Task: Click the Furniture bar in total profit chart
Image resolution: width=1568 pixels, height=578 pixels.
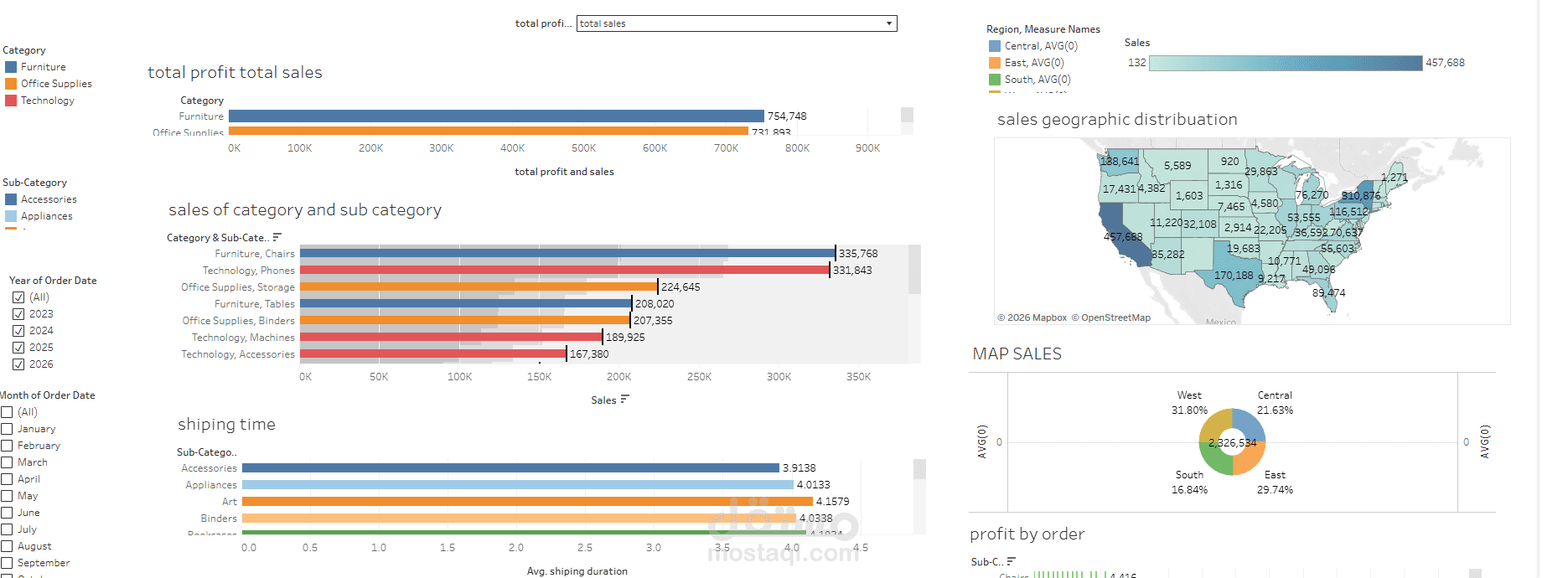Action: [496, 116]
